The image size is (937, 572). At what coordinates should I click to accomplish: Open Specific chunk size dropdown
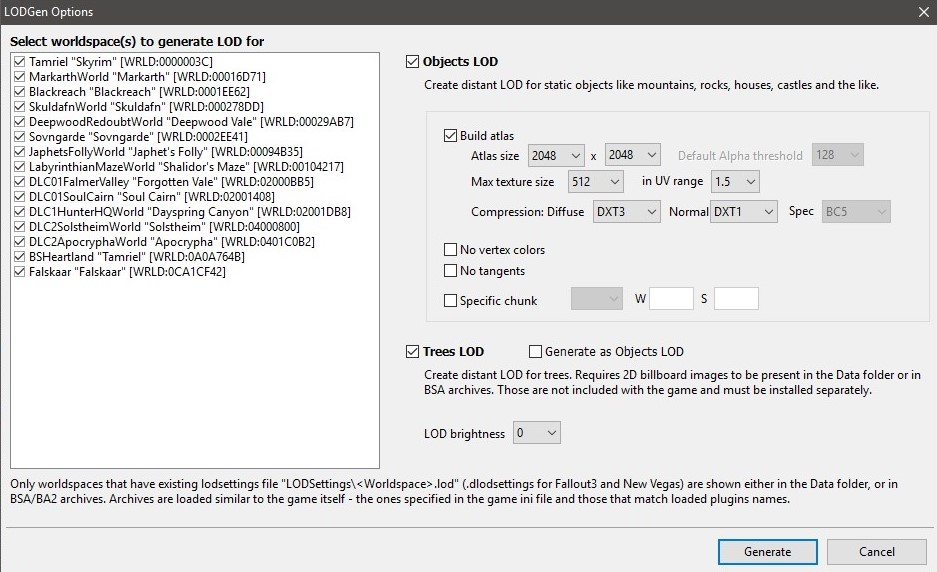click(597, 299)
